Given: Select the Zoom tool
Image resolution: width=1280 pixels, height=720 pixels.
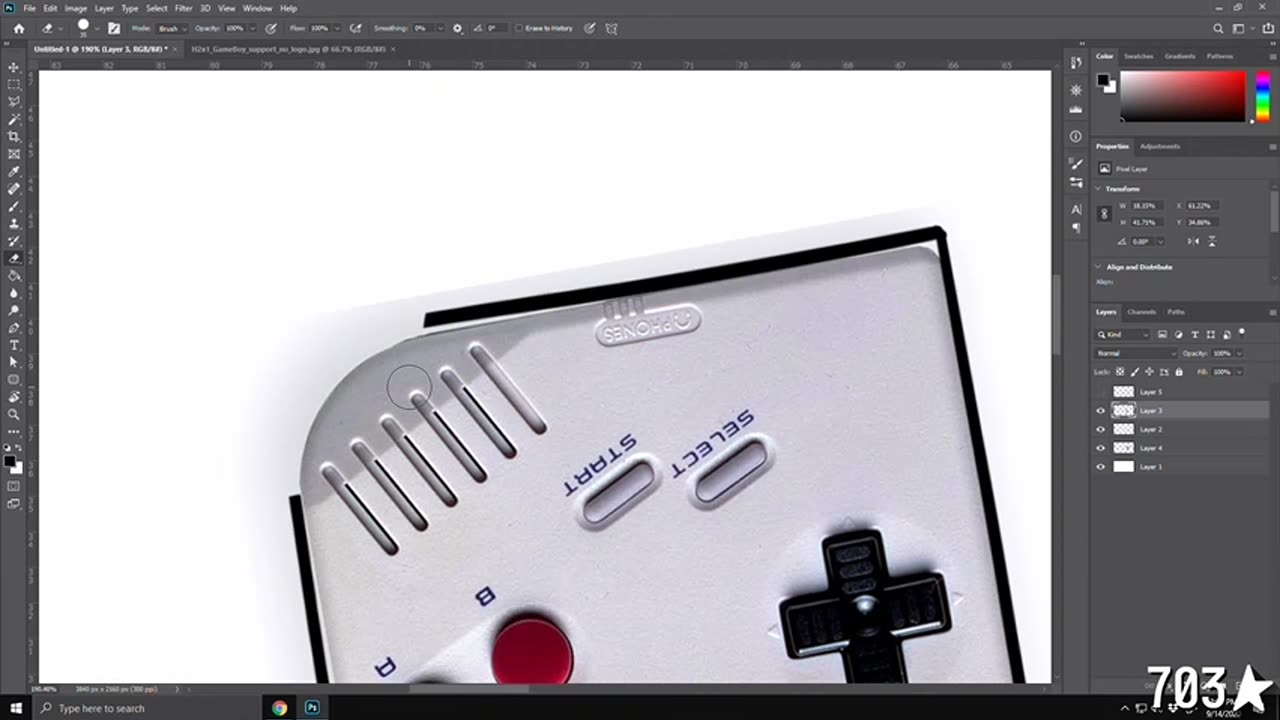Looking at the screenshot, I should coord(14,414).
